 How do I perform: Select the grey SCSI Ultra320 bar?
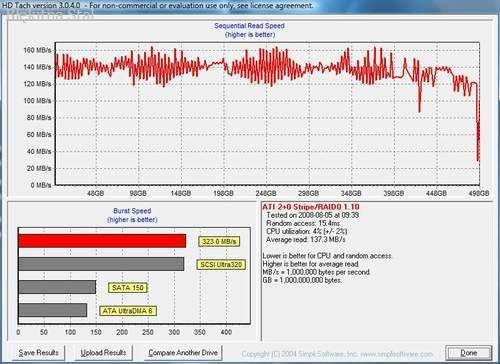pos(101,264)
